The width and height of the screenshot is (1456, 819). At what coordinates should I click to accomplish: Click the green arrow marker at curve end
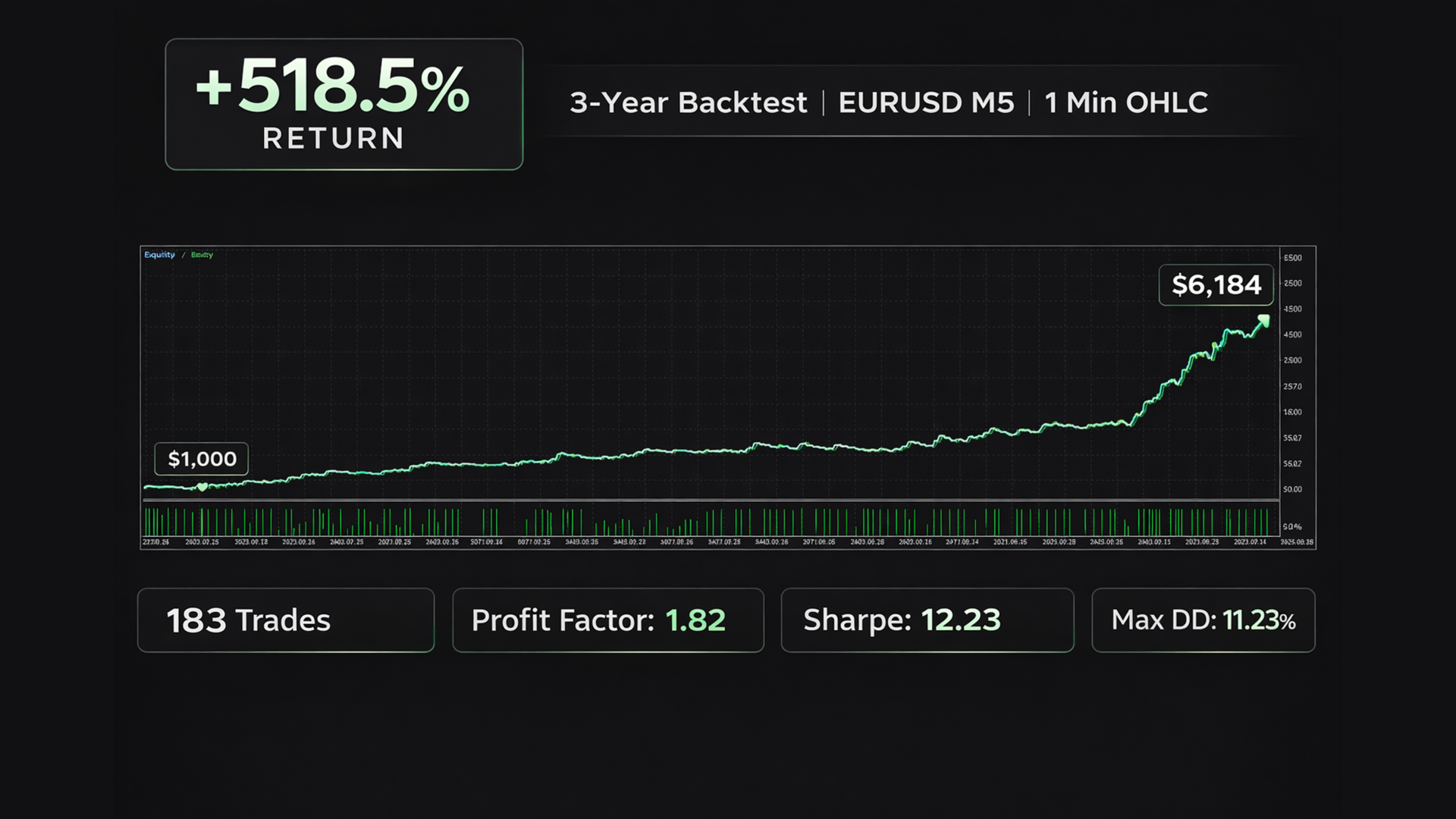pos(1263,321)
